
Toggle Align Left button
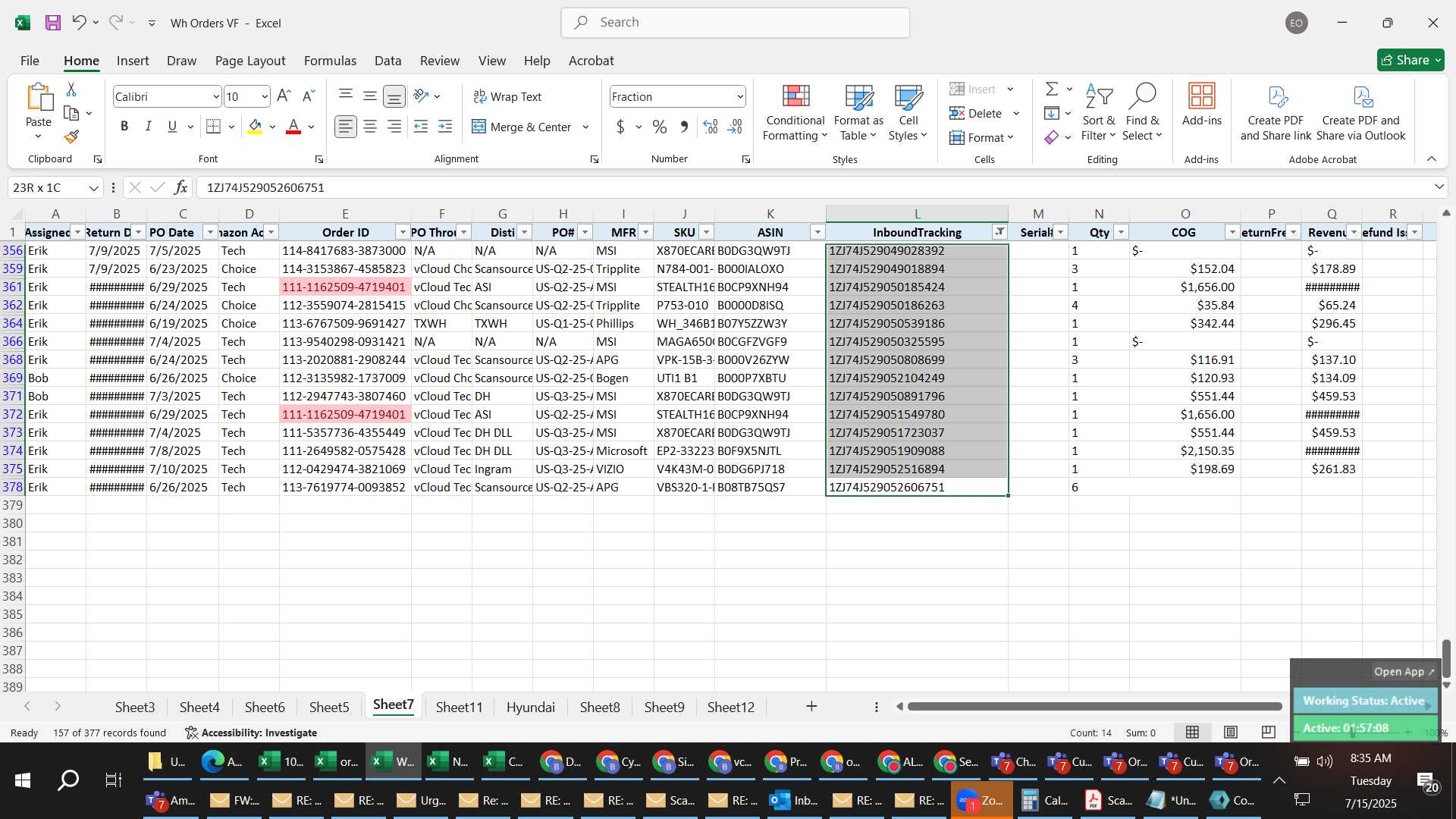point(346,127)
